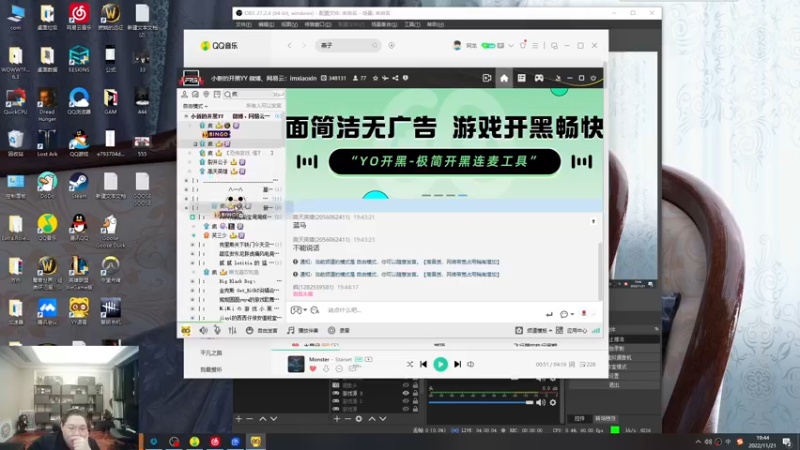Open YY audio mixer settings icon
Image resolution: width=800 pixels, height=450 pixels.
[232, 331]
